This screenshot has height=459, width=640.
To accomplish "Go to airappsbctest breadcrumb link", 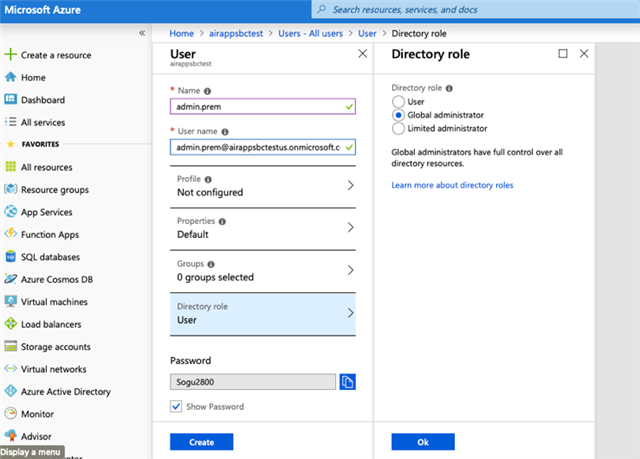I will pyautogui.click(x=236, y=33).
